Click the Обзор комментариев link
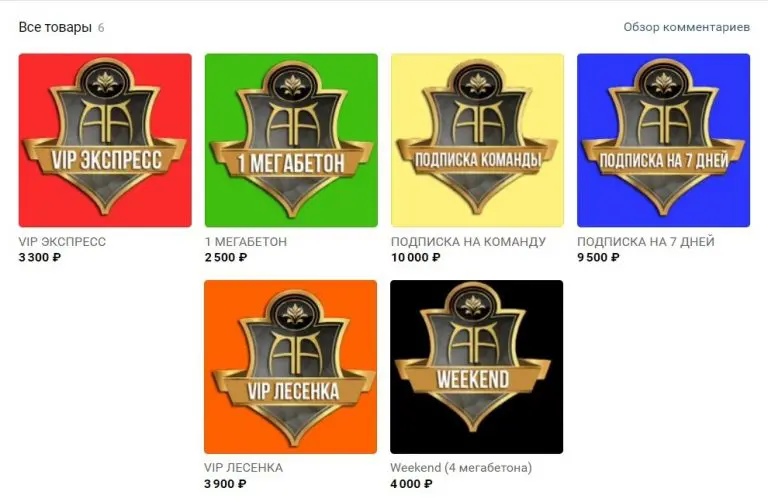This screenshot has height=502, width=768. pos(686,27)
